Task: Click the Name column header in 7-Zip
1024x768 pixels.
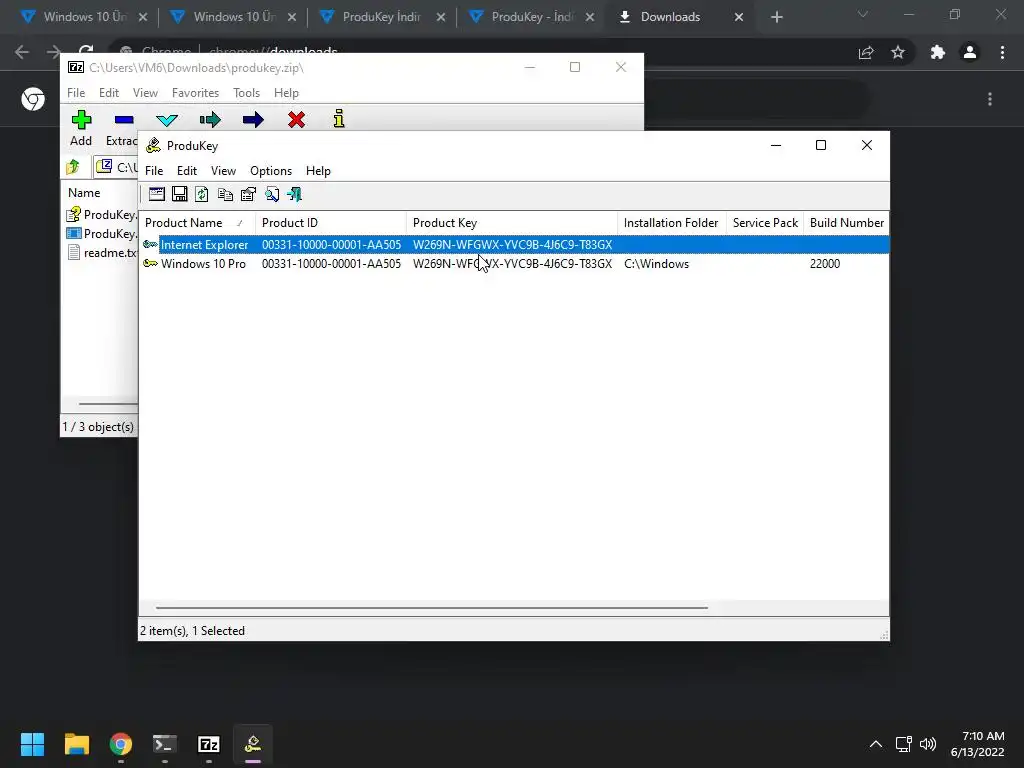Action: click(84, 193)
